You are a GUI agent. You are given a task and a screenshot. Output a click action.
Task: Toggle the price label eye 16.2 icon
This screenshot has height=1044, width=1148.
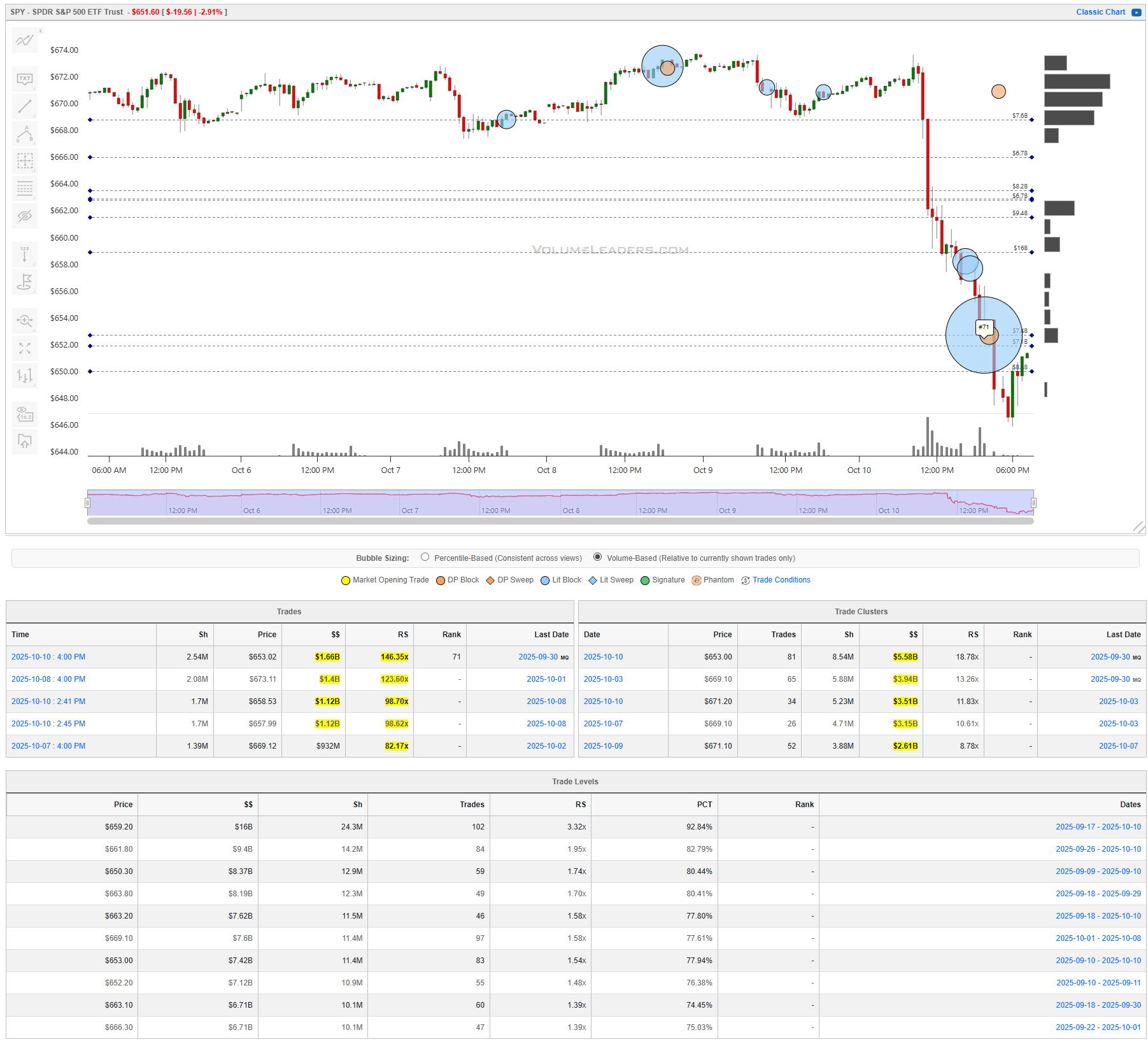pyautogui.click(x=25, y=414)
